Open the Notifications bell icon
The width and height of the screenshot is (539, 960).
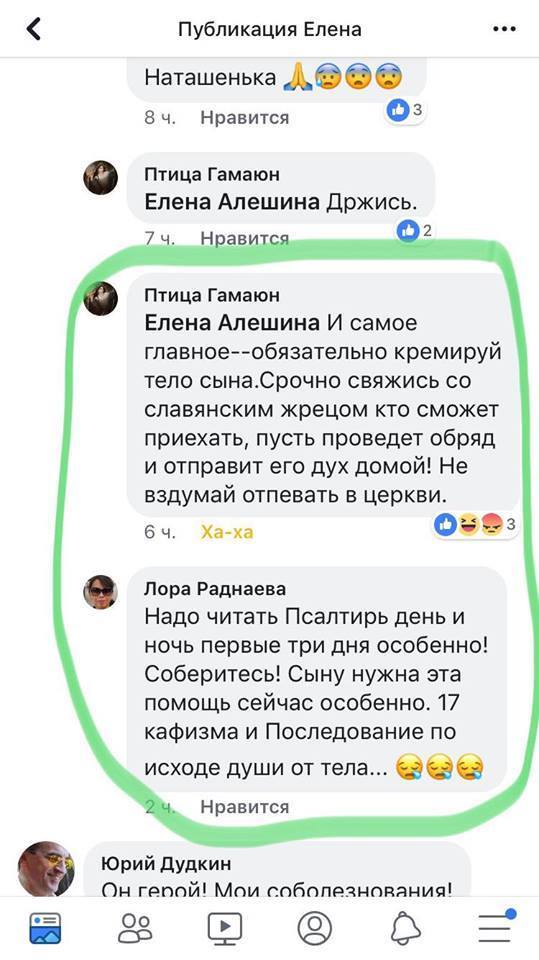coord(405,928)
